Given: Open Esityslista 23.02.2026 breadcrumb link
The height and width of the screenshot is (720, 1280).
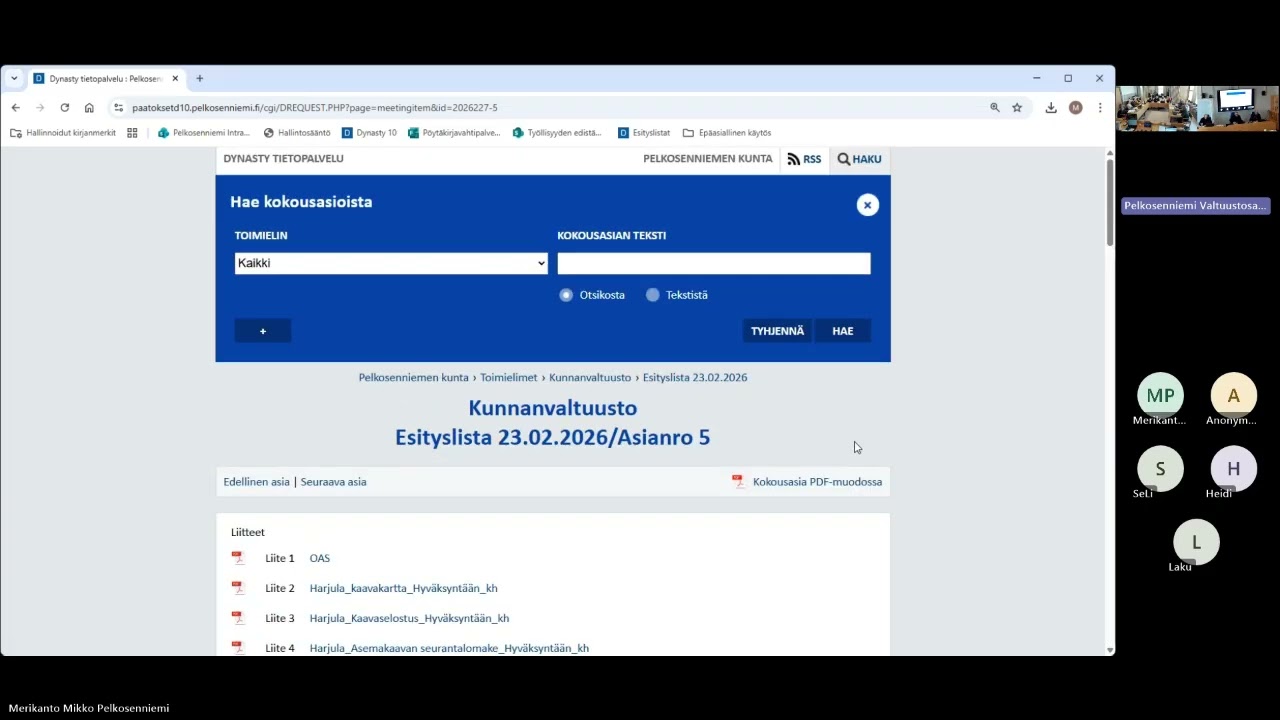Looking at the screenshot, I should pyautogui.click(x=695, y=378).
